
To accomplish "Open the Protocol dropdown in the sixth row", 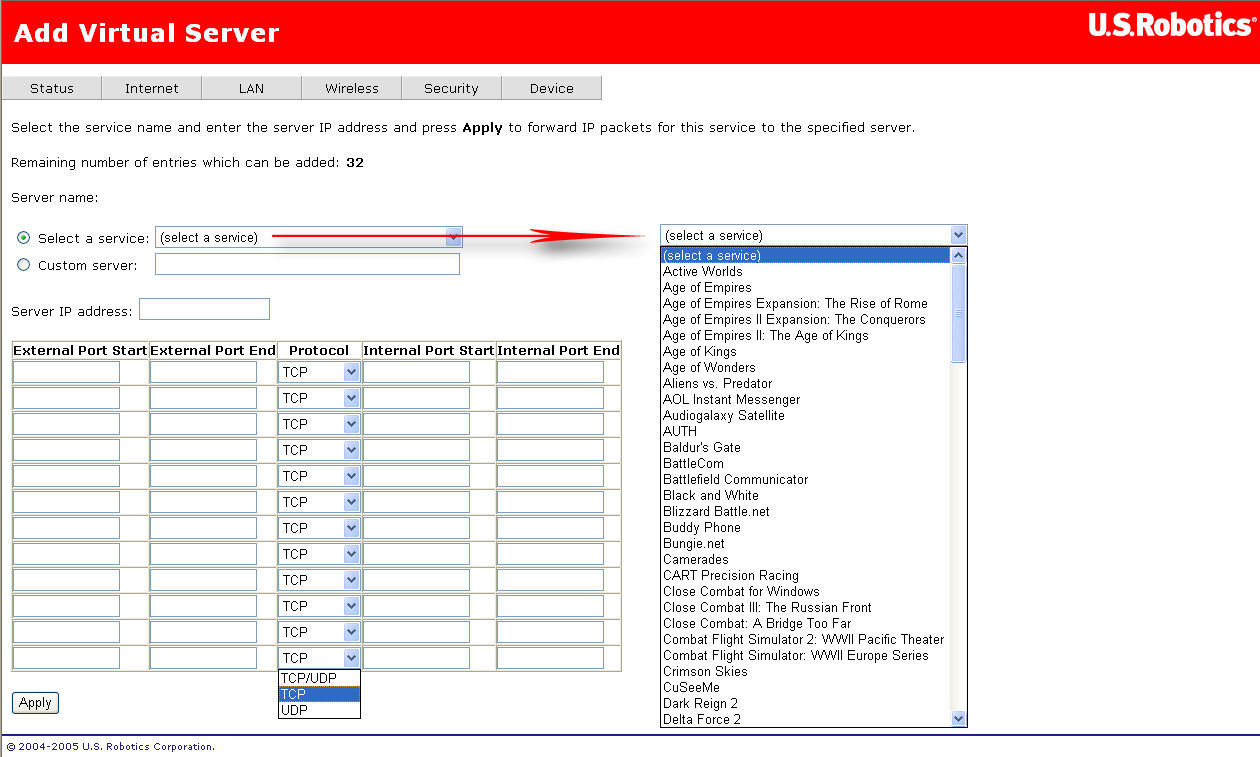I will coord(319,502).
